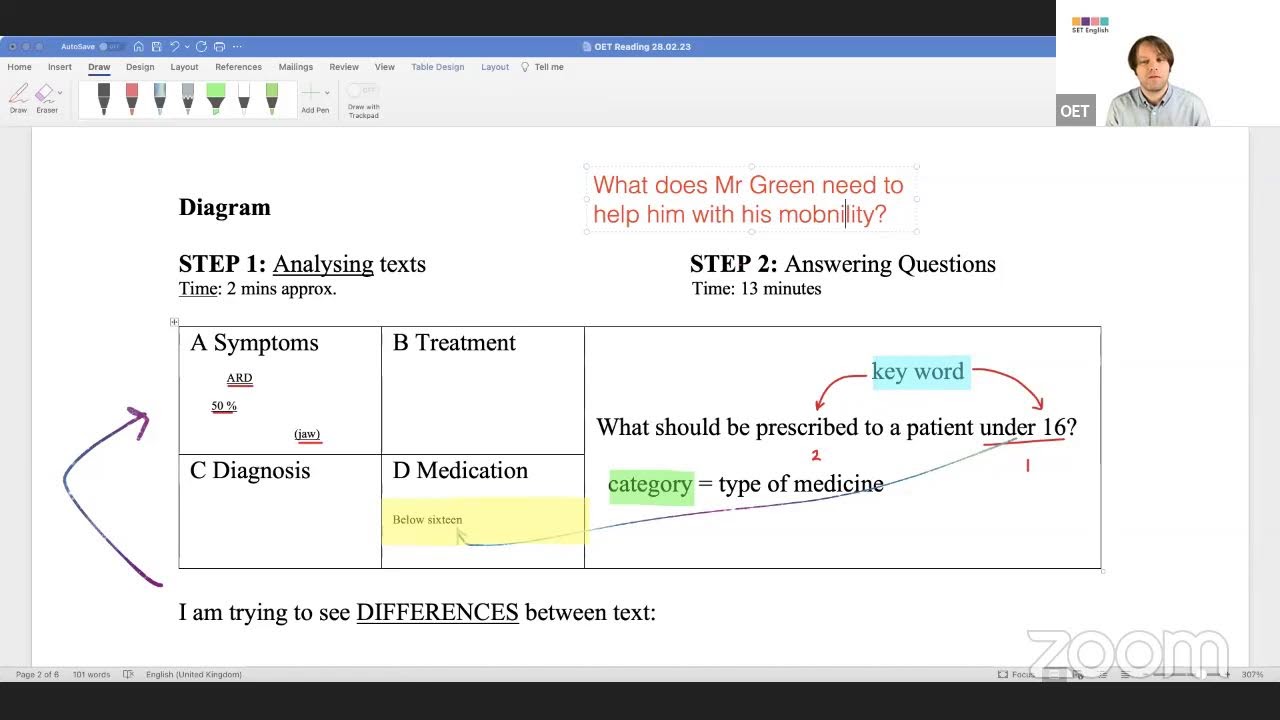
Task: Click the Redo icon in title bar
Action: (x=201, y=47)
